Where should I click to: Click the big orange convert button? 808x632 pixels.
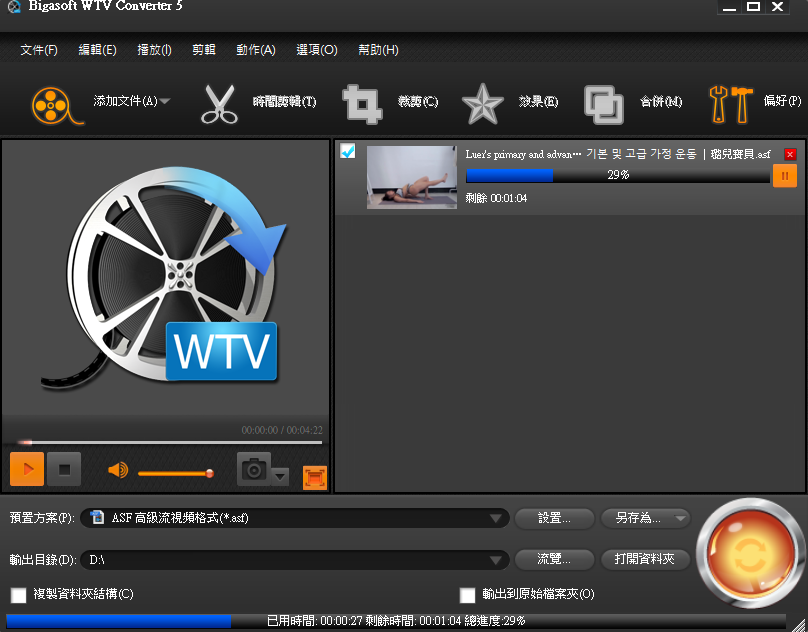[x=750, y=554]
